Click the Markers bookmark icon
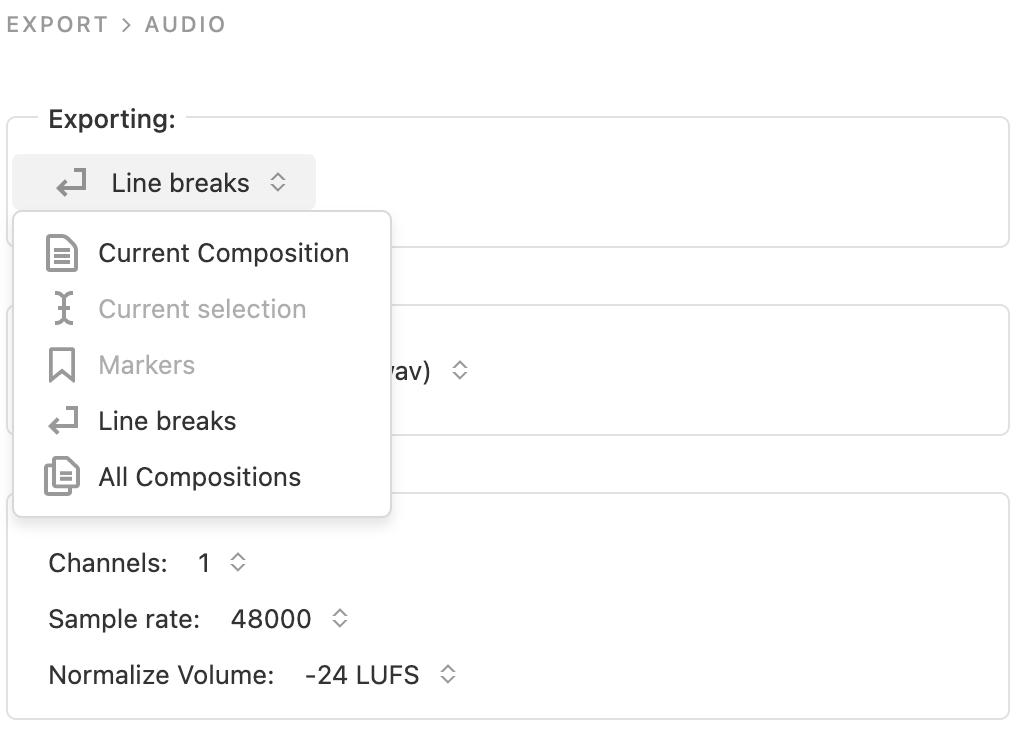 click(62, 364)
